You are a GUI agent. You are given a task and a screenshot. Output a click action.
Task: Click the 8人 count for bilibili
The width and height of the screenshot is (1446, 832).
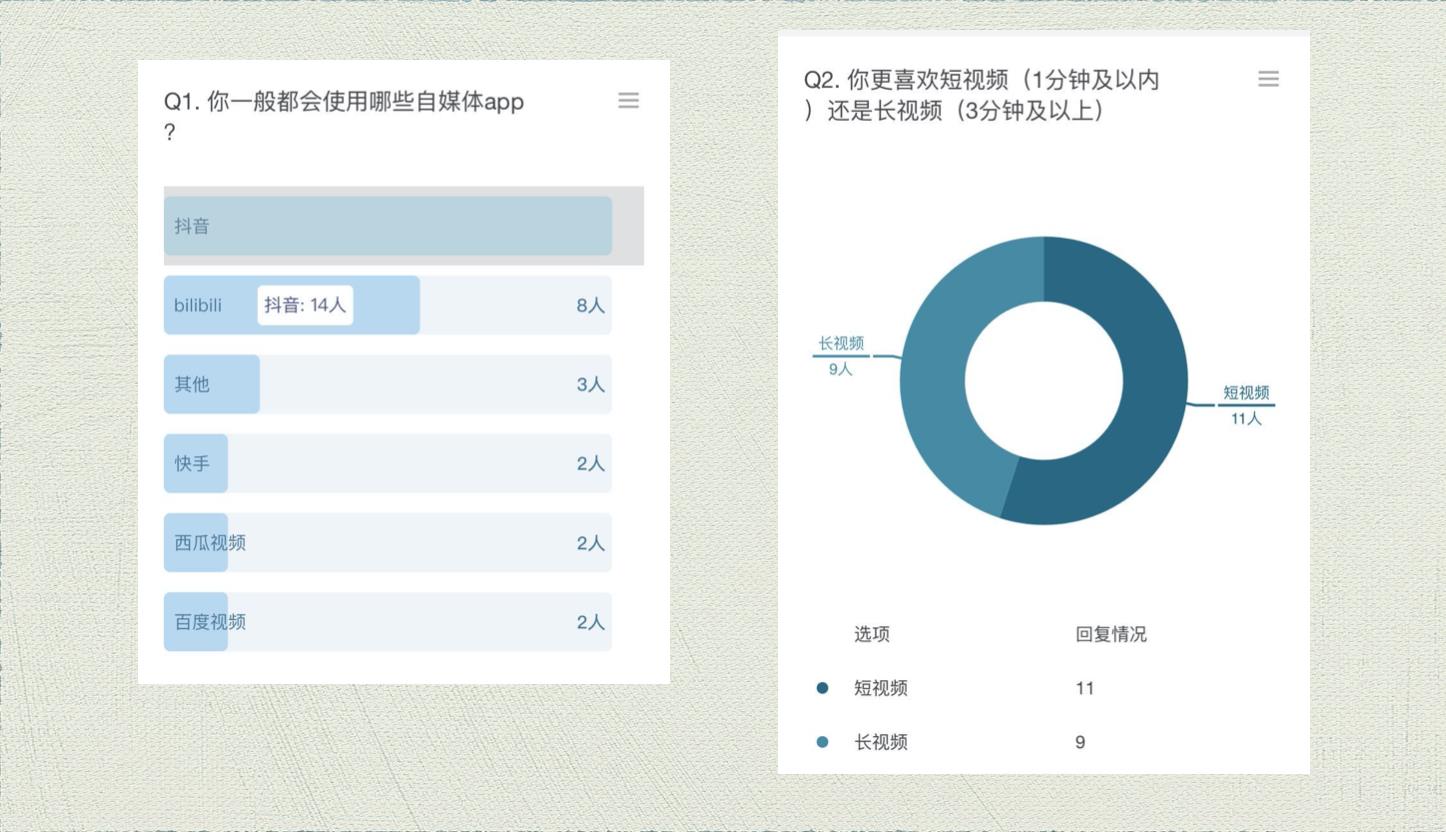(x=591, y=306)
